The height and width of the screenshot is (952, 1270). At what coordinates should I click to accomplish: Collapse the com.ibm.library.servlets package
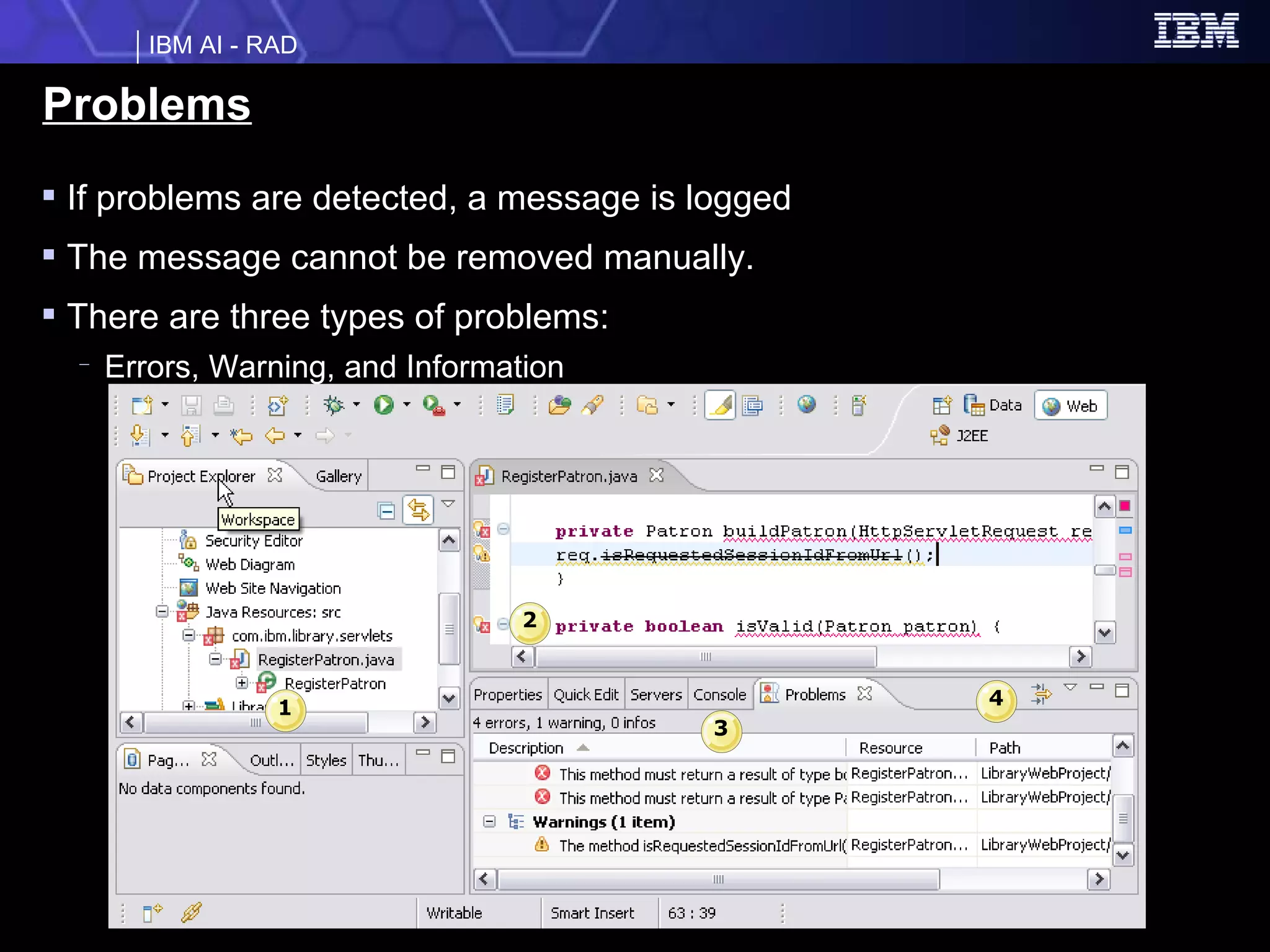pos(189,635)
